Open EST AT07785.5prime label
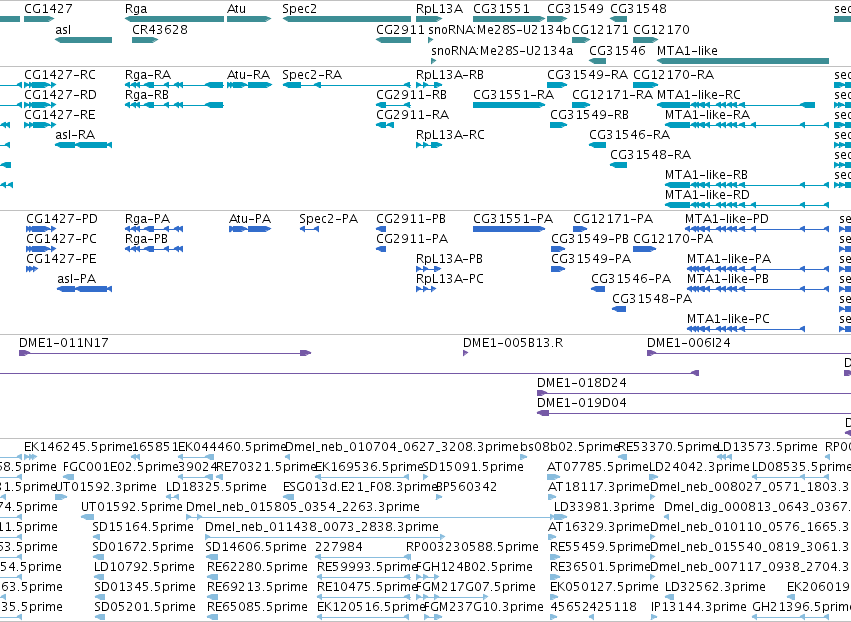Screen dimensions: 851x622 [x=598, y=467]
